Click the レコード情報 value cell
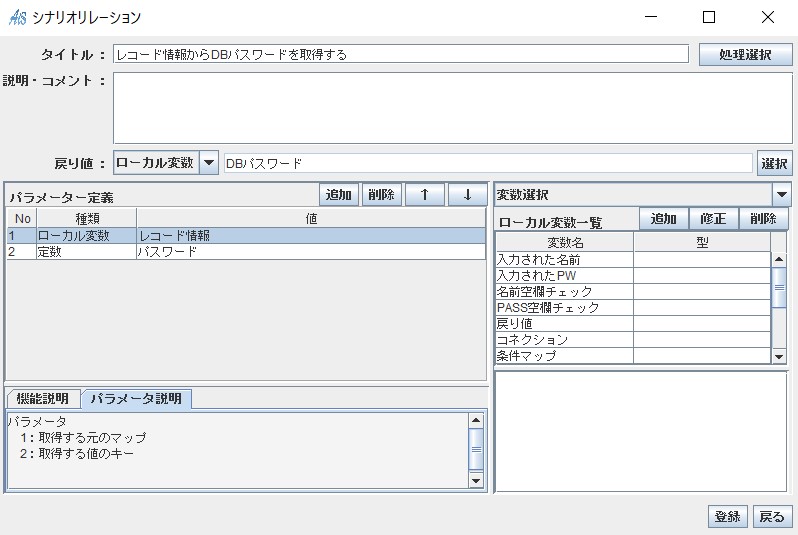Screen dimensions: 798x535 pyautogui.click(x=311, y=236)
